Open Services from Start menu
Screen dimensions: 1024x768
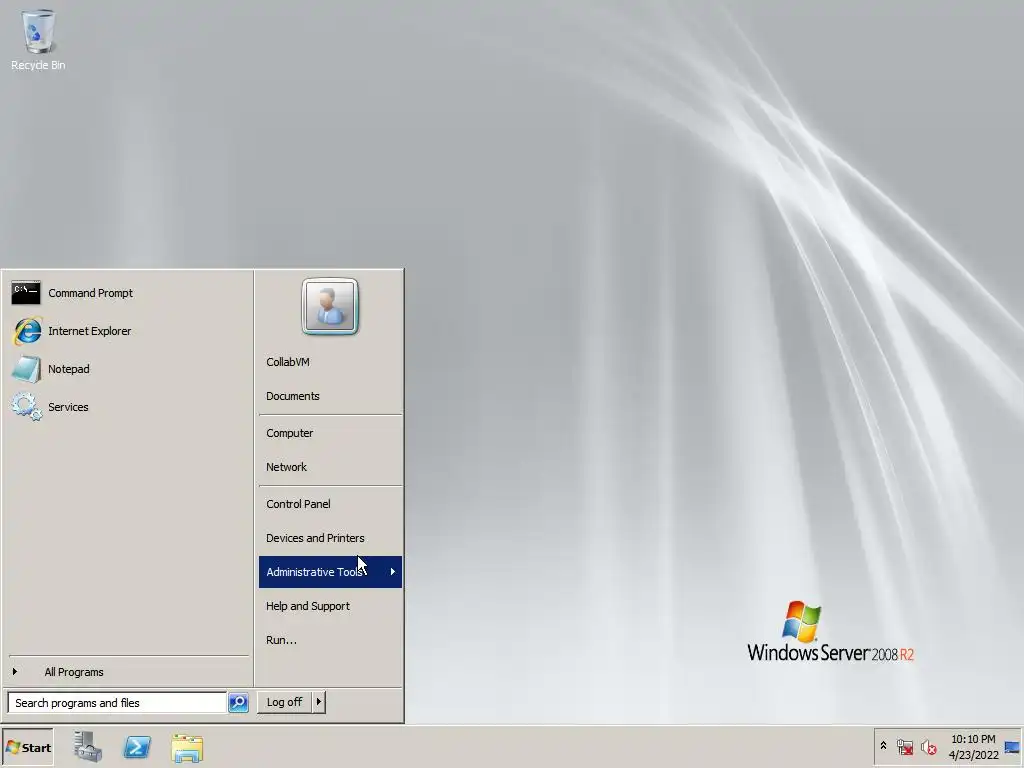pyautogui.click(x=128, y=407)
